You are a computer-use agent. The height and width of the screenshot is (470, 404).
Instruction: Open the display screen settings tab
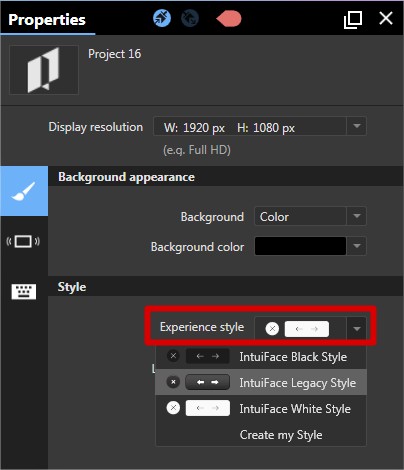23,241
